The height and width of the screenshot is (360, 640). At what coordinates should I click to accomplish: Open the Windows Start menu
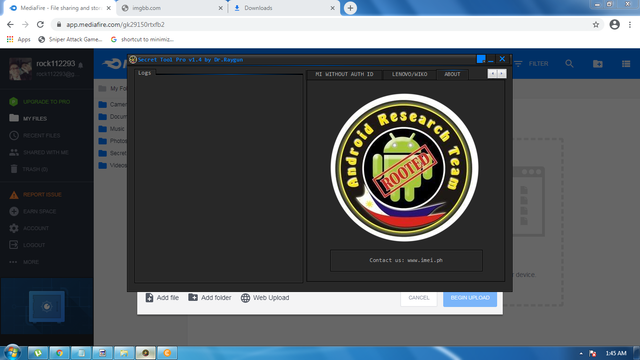(x=12, y=352)
